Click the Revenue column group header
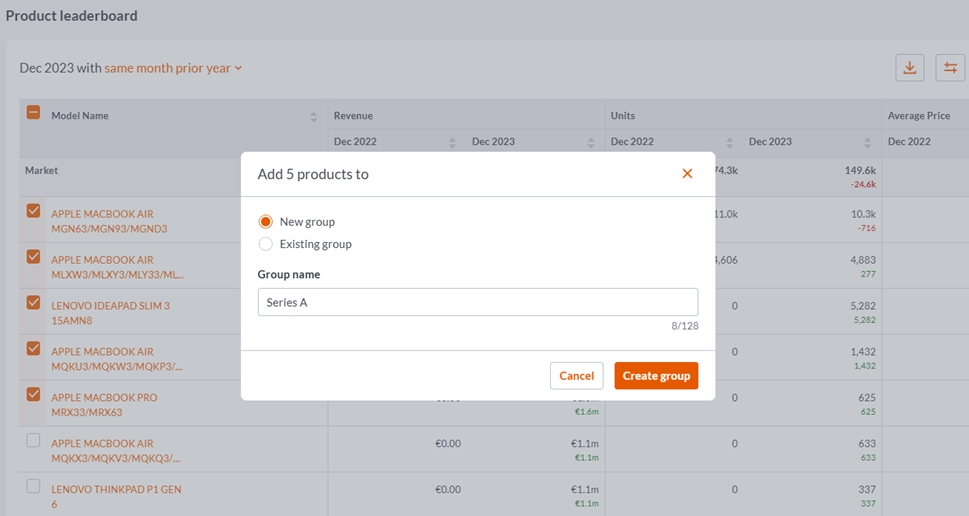 pyautogui.click(x=353, y=116)
